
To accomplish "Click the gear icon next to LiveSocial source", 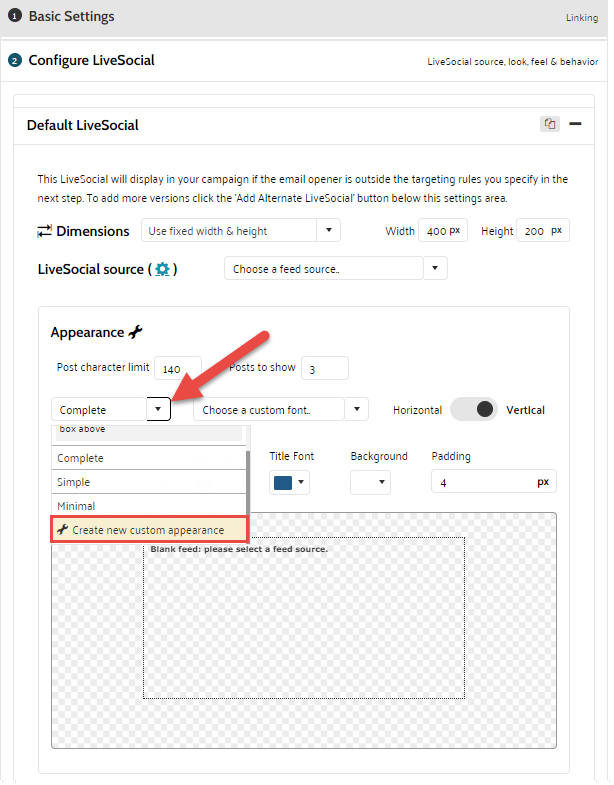I will (x=162, y=270).
